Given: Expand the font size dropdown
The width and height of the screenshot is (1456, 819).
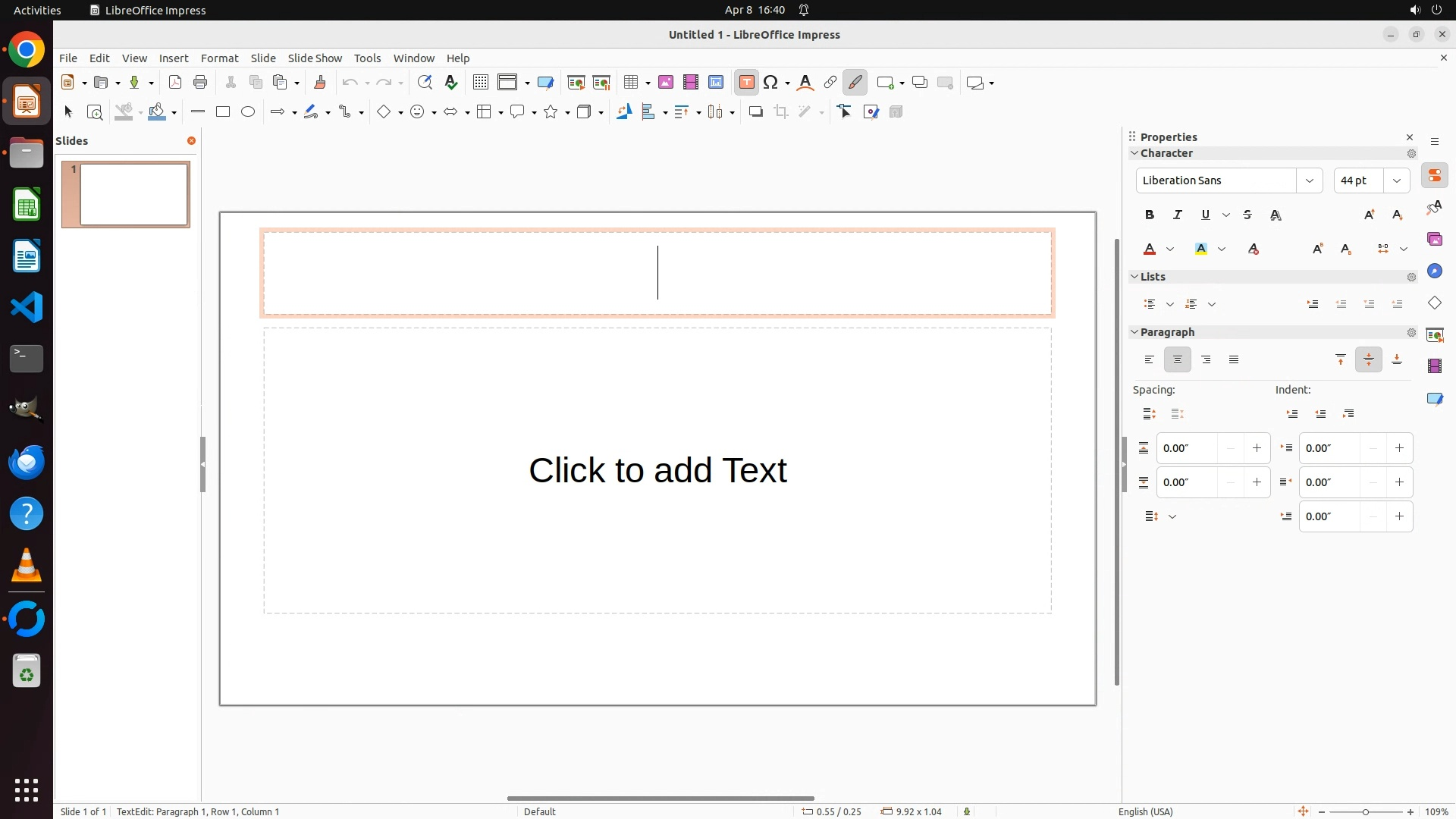Looking at the screenshot, I should pos(1397,180).
